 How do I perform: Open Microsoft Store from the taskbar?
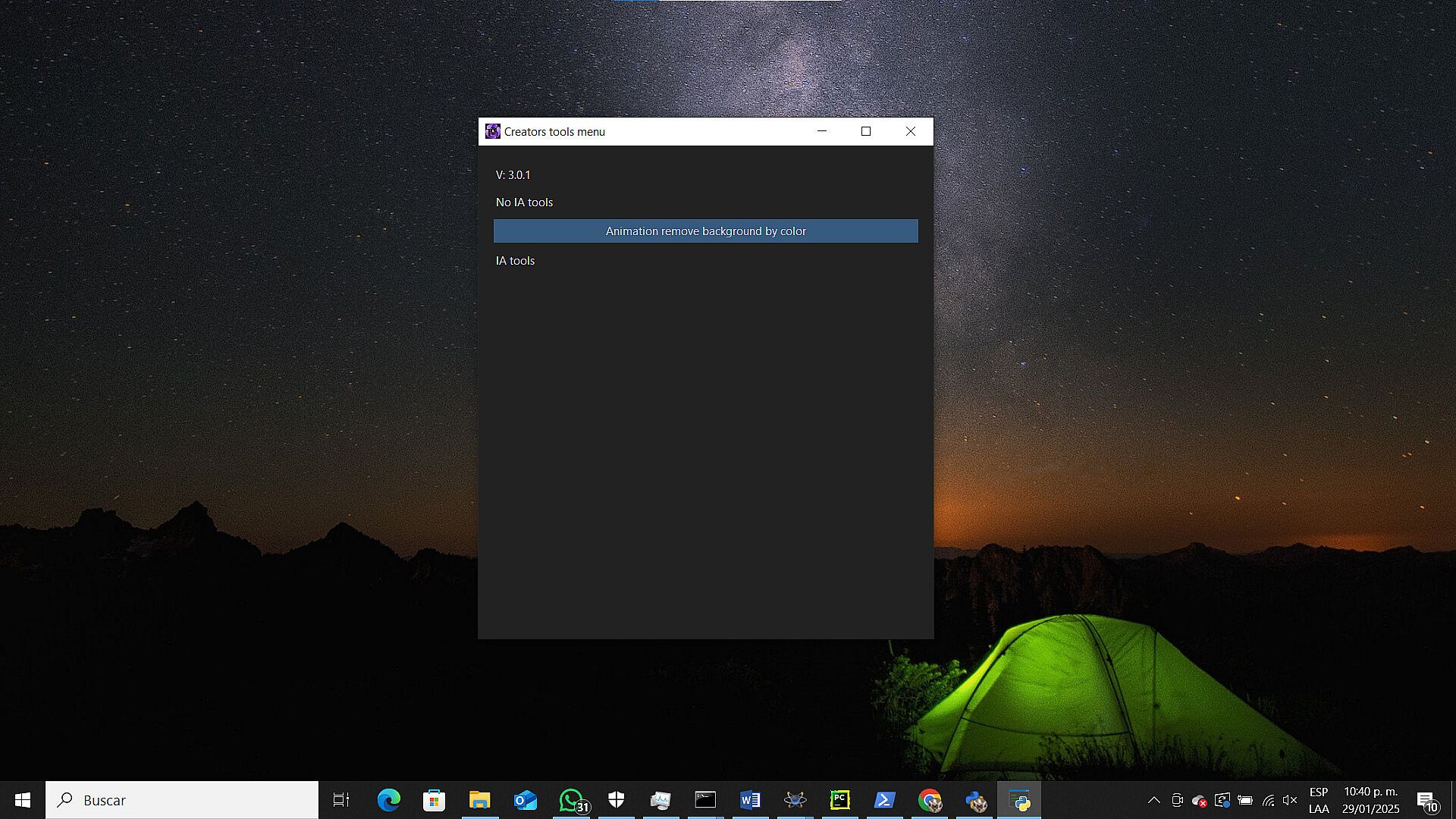(x=434, y=800)
